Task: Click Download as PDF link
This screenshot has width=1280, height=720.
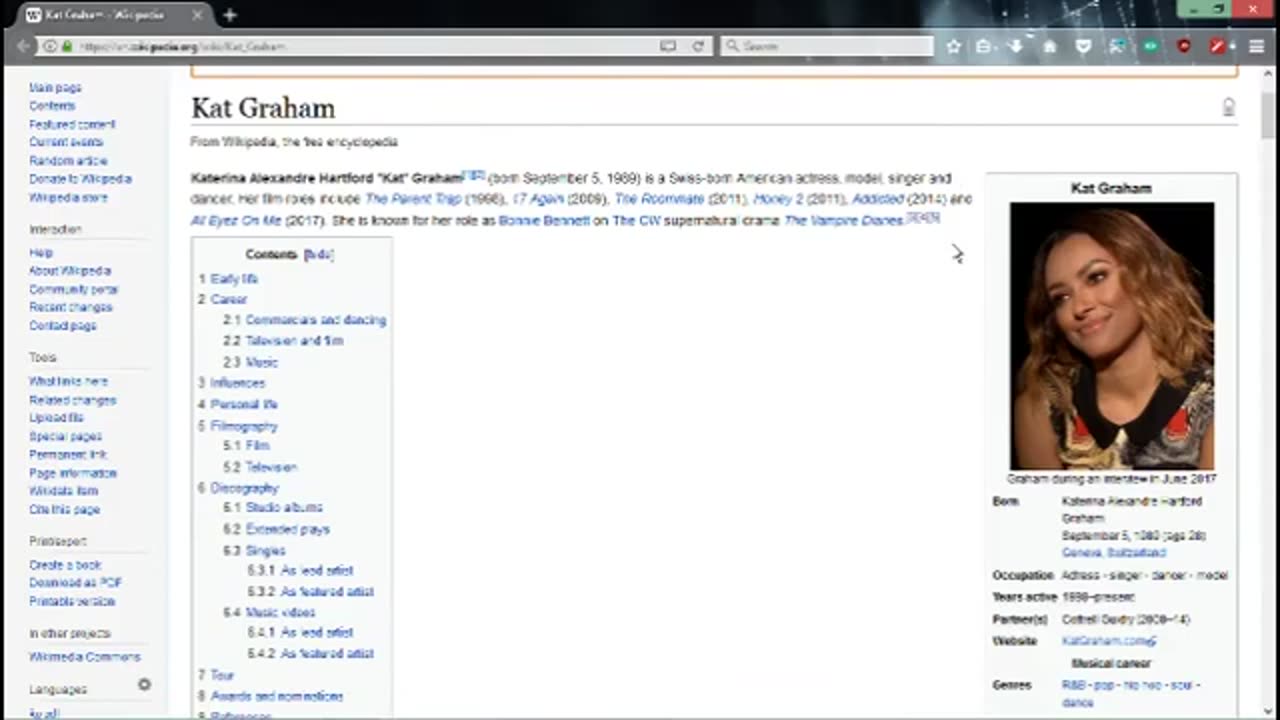Action: coord(75,583)
